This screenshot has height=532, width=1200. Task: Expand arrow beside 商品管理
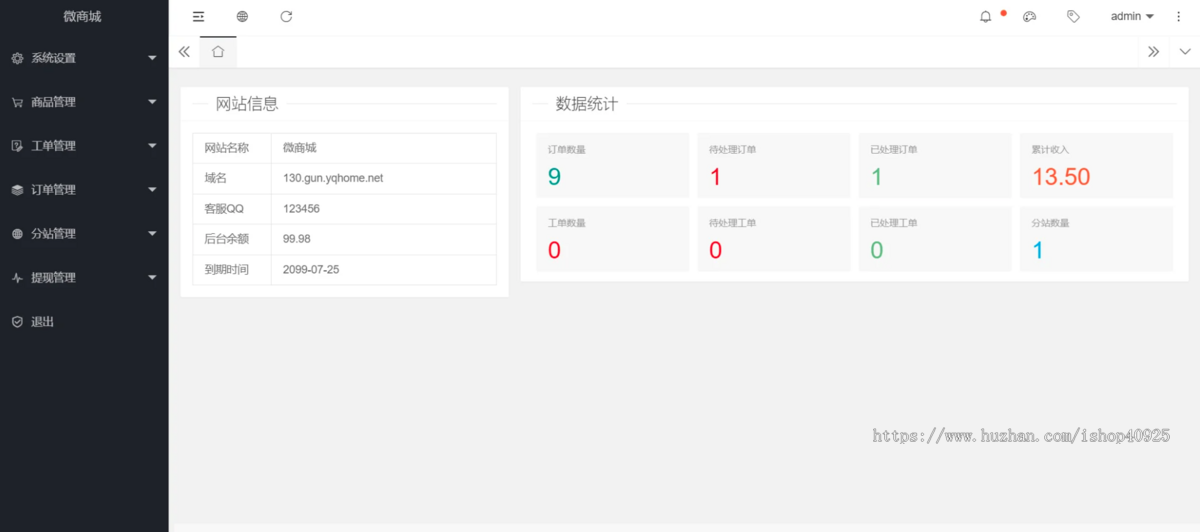[x=152, y=102]
